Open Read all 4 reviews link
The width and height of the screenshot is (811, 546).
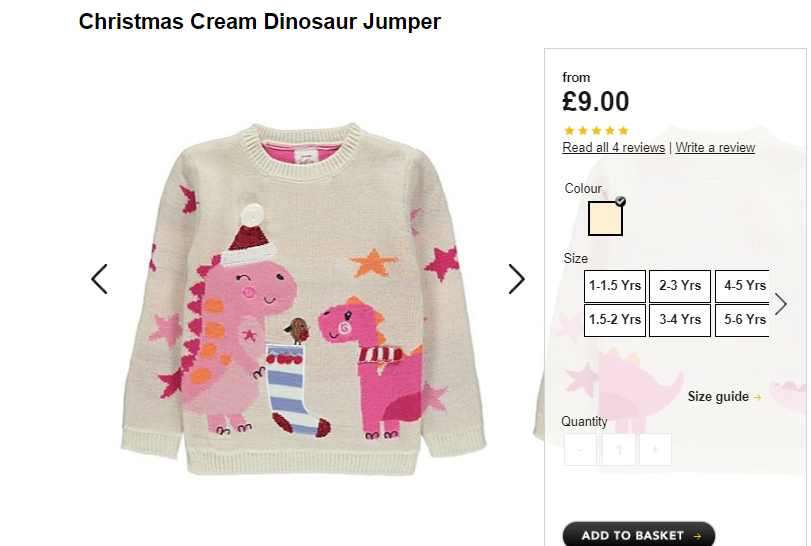click(x=614, y=148)
